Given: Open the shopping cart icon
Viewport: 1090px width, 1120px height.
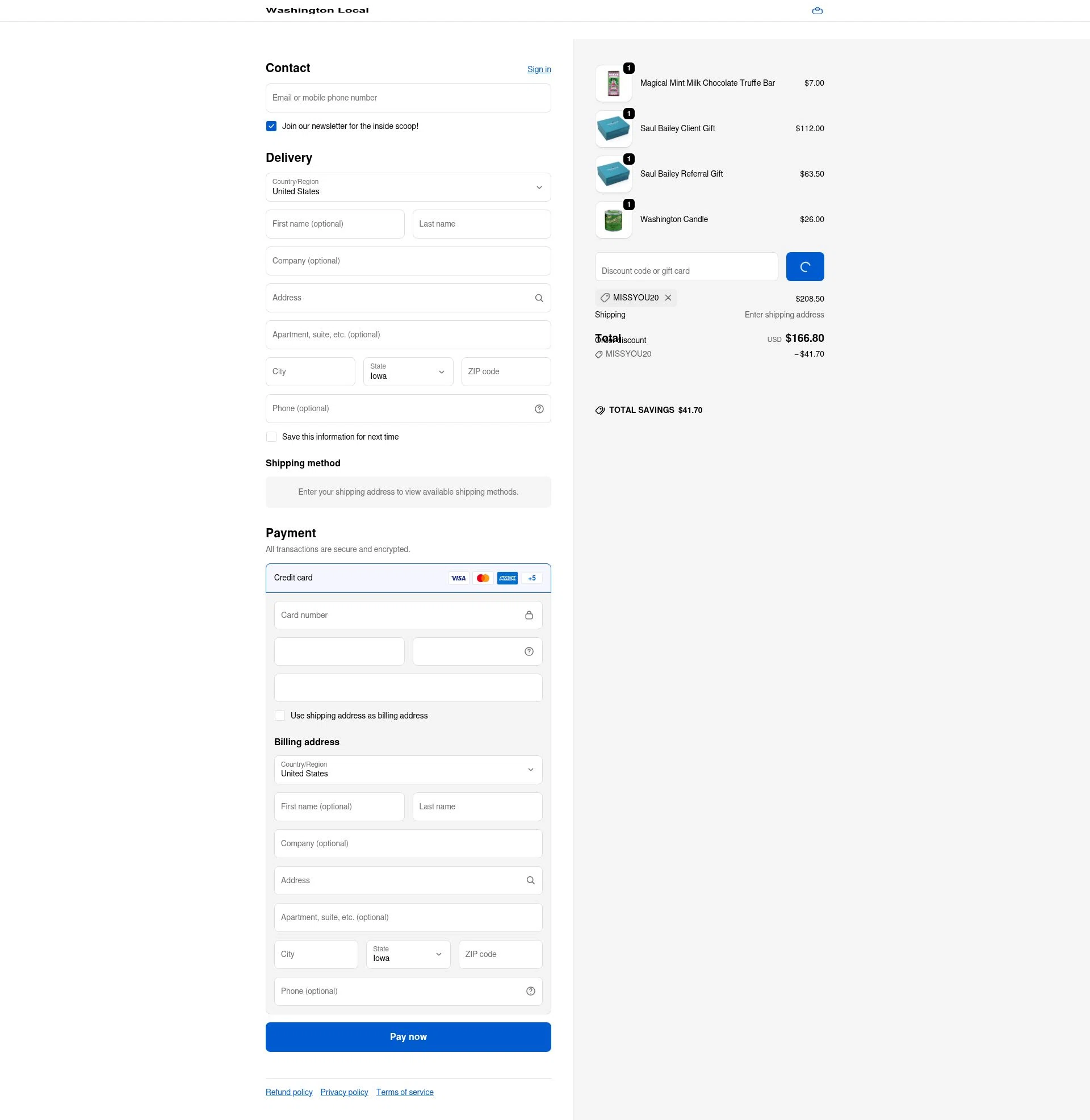Looking at the screenshot, I should (817, 10).
